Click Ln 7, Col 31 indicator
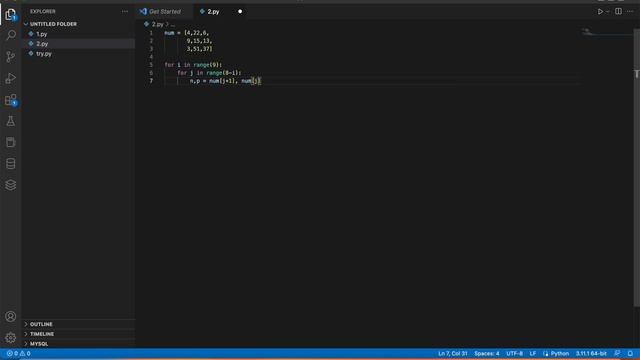 pos(452,353)
